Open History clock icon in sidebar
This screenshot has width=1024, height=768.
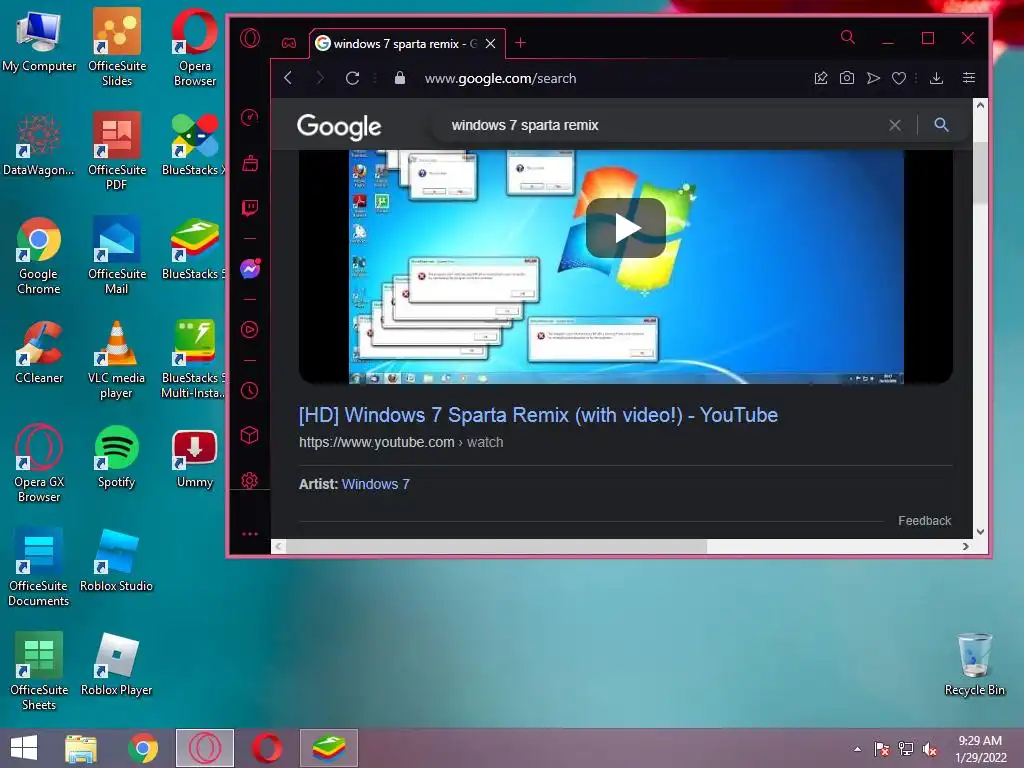(x=249, y=391)
